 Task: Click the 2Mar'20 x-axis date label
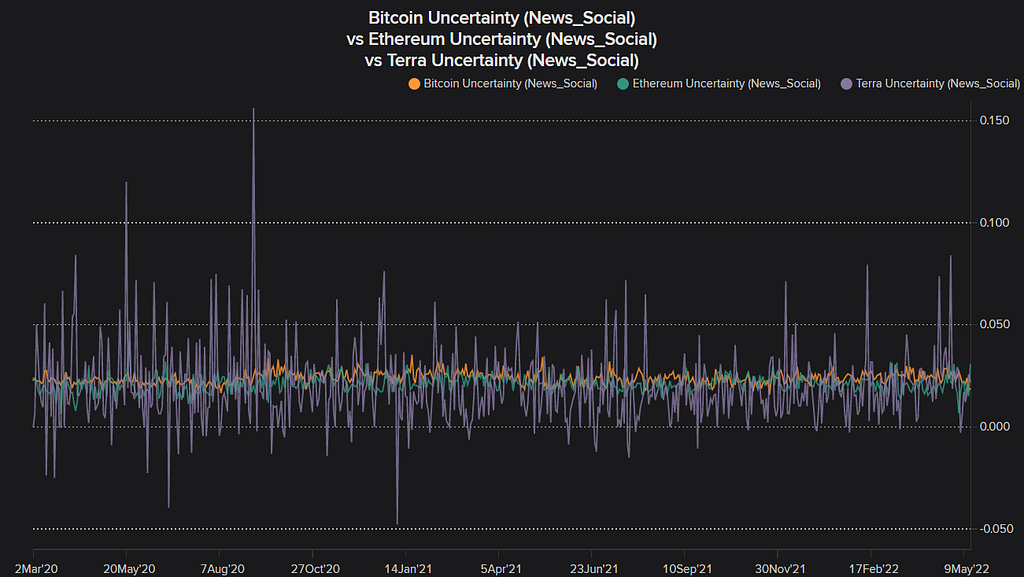pos(37,569)
